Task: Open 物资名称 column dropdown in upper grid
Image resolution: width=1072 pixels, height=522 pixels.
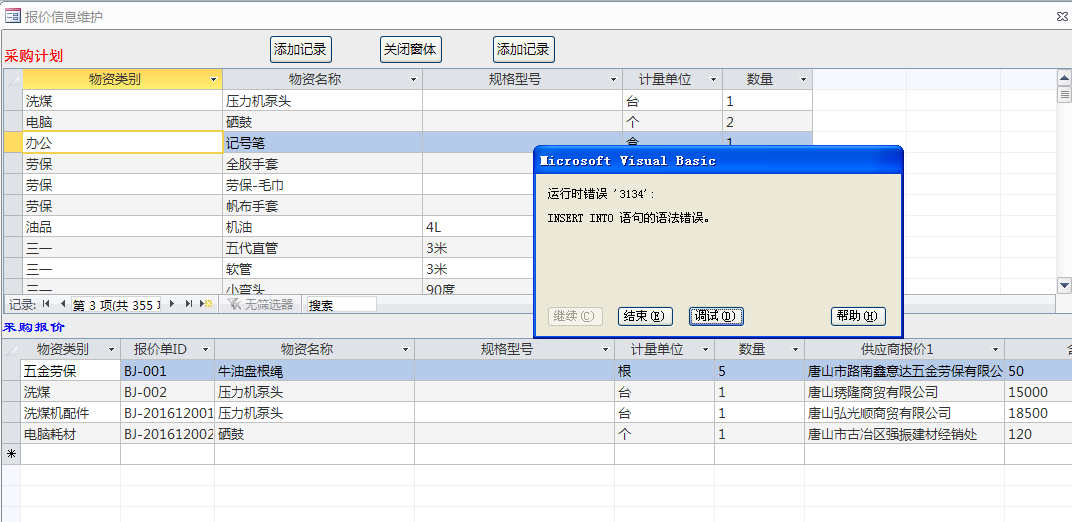Action: 413,79
